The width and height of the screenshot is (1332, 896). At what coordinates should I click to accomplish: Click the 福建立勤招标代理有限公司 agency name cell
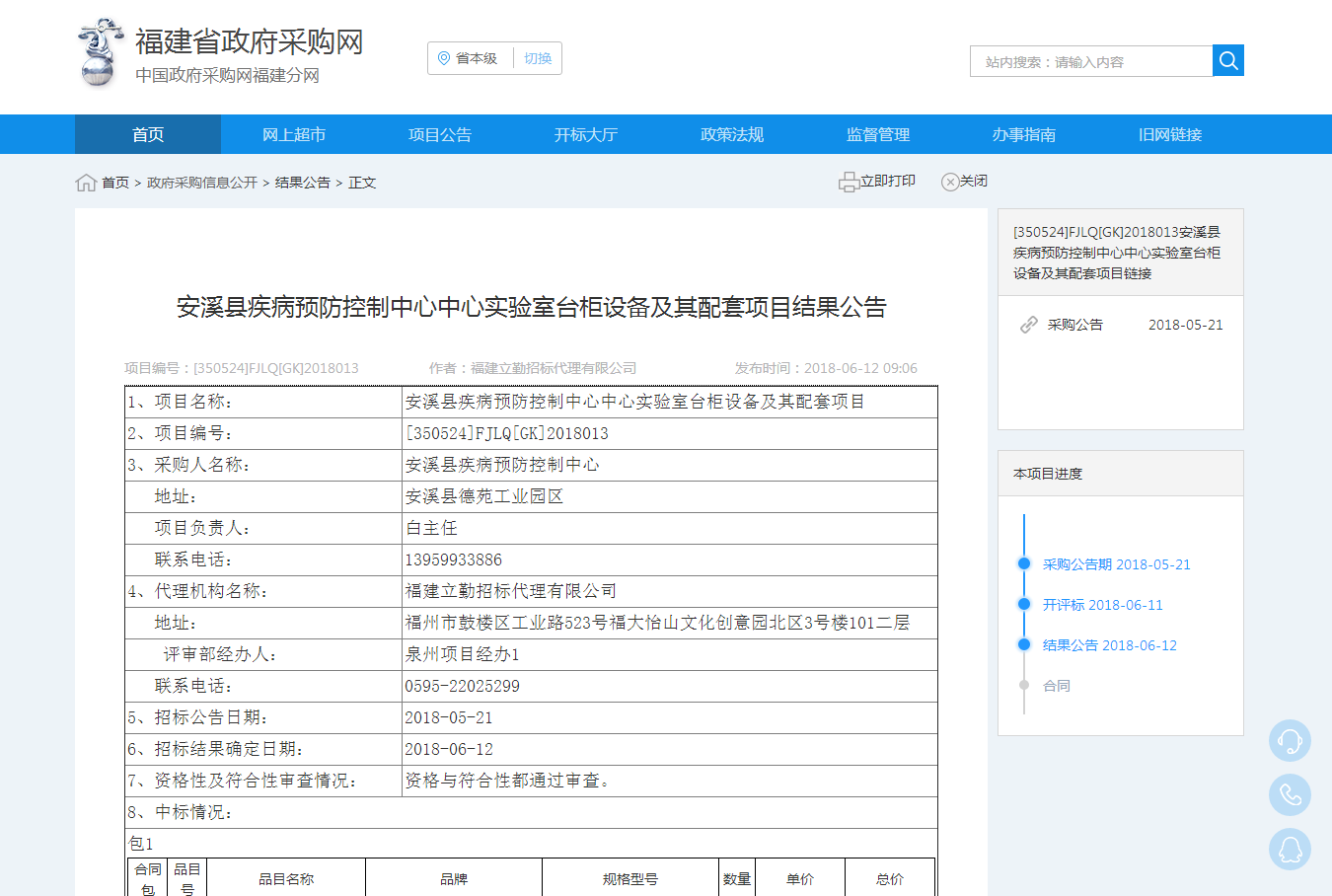tap(669, 591)
